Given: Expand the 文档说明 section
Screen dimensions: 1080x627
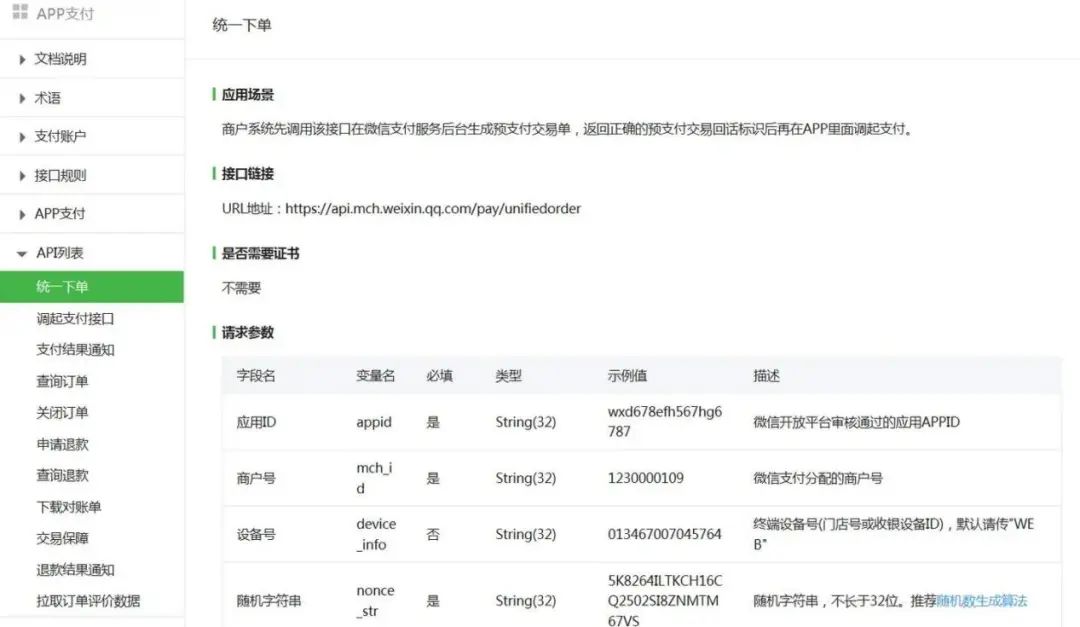Looking at the screenshot, I should [x=23, y=59].
